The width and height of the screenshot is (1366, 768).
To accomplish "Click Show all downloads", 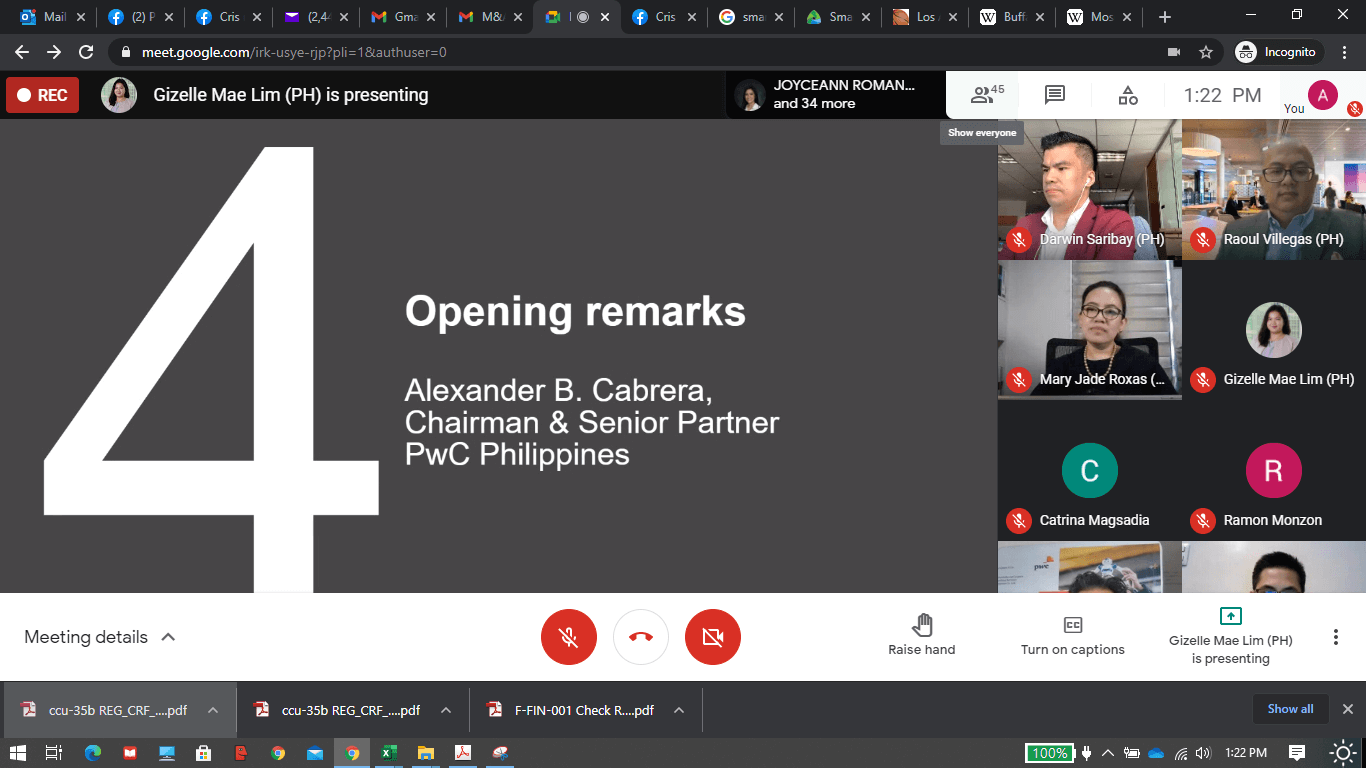I will click(x=1290, y=709).
